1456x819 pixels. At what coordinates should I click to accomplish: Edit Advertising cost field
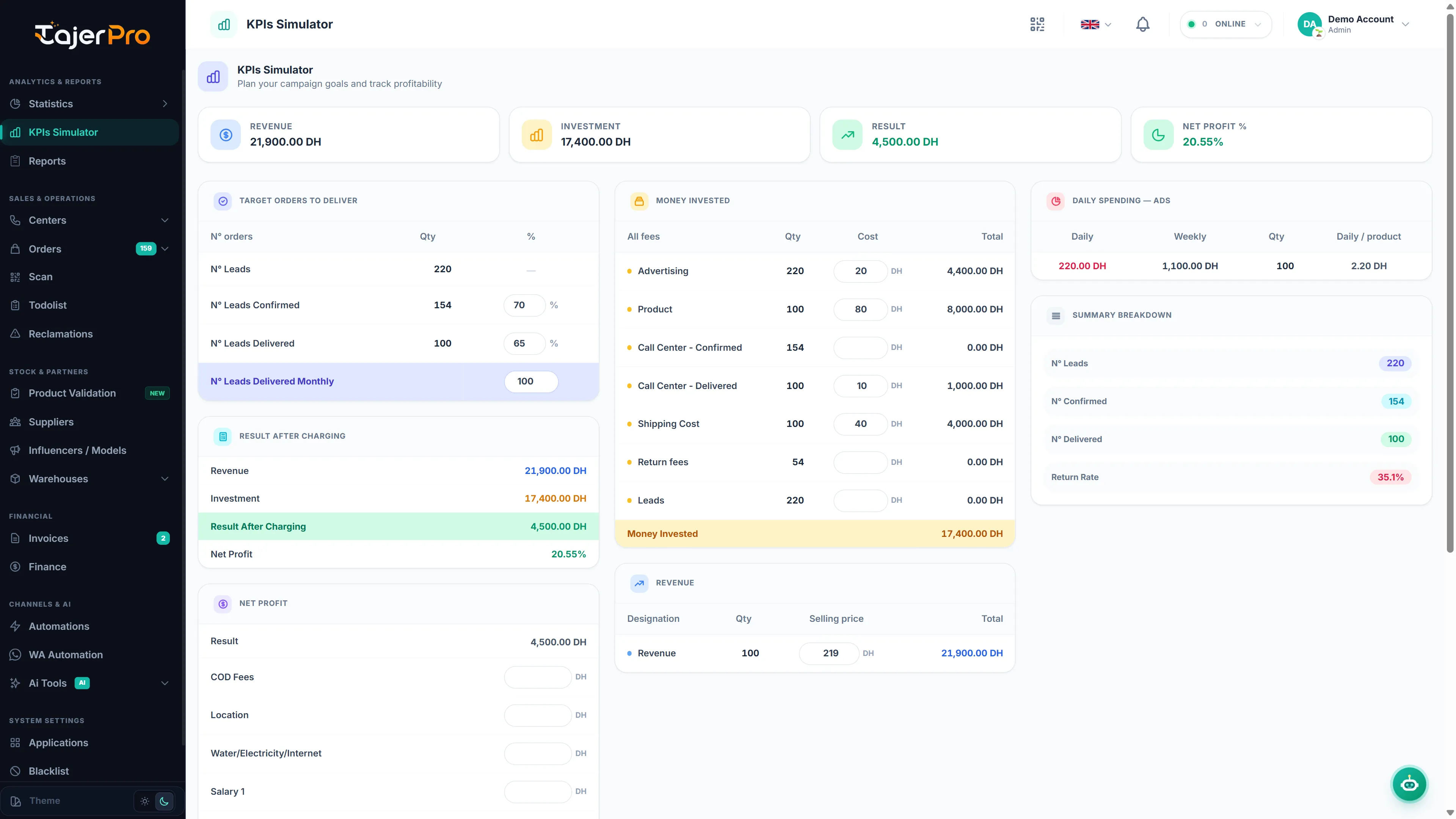pos(860,271)
